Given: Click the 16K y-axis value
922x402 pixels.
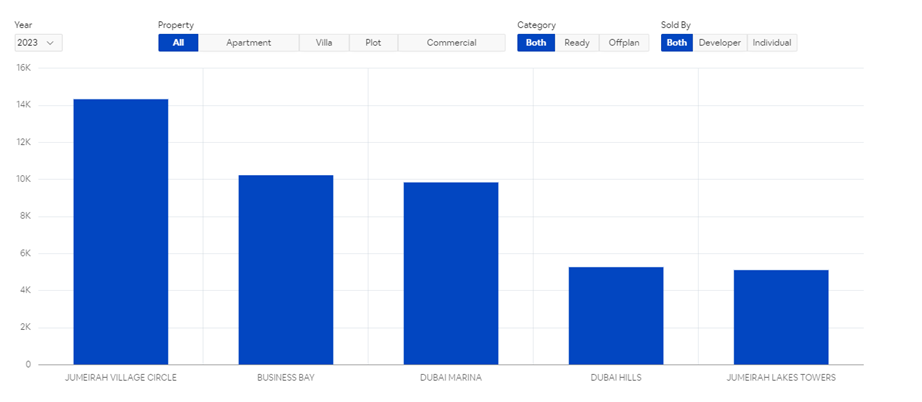Looking at the screenshot, I should click(24, 68).
